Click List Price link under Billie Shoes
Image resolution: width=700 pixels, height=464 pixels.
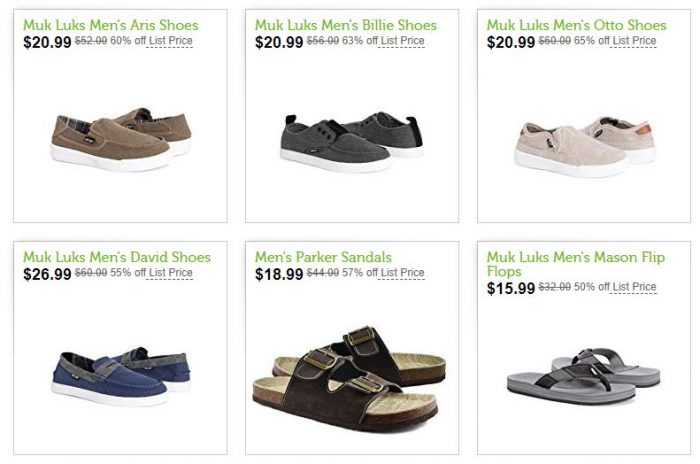[403, 41]
